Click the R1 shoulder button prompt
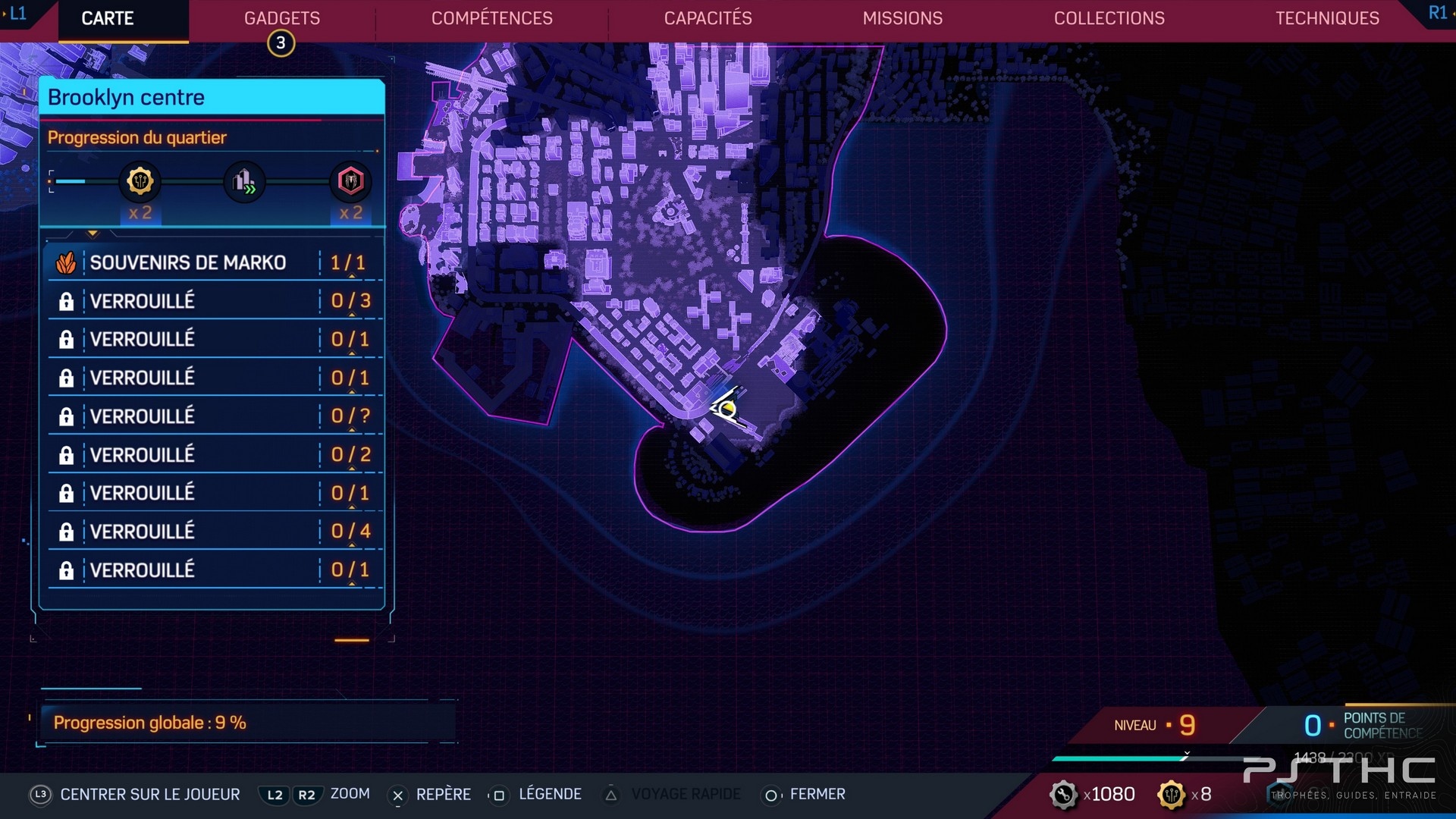1456x819 pixels. click(x=1437, y=13)
